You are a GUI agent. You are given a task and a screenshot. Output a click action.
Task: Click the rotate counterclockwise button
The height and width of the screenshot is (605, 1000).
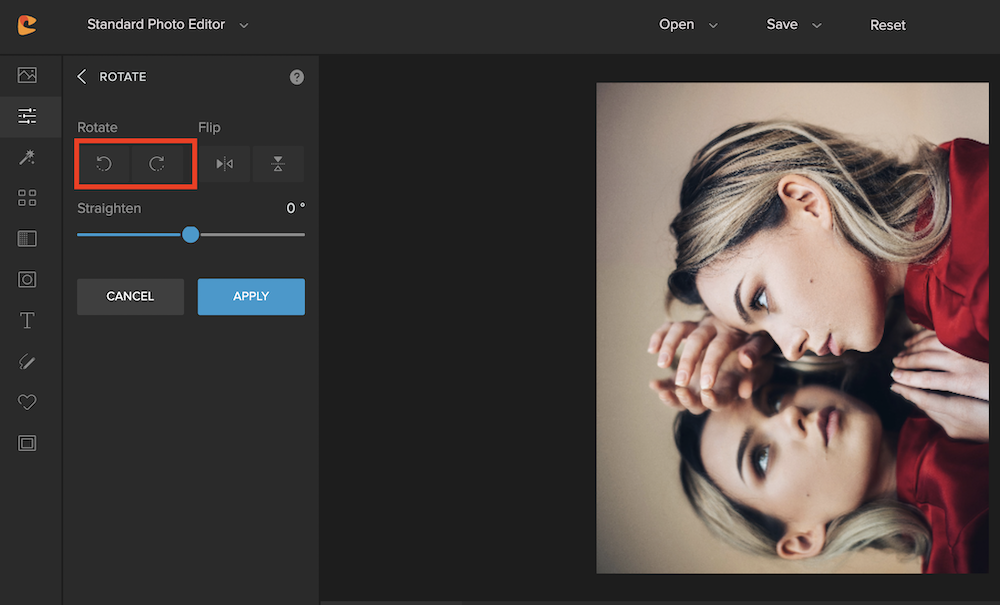tap(104, 164)
